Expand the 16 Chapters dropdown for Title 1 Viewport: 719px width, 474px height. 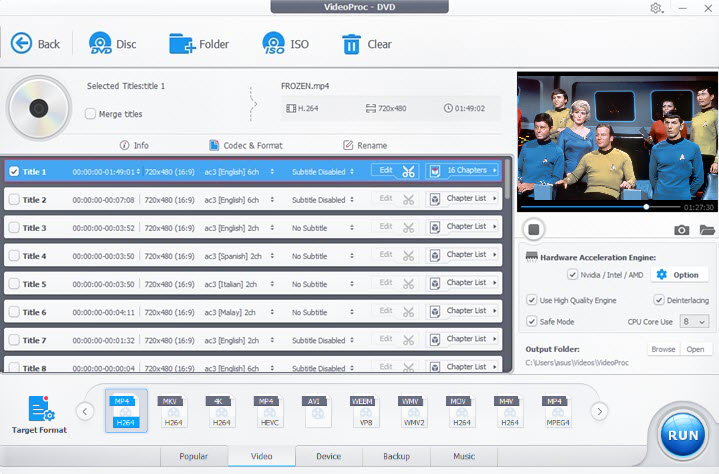(463, 171)
